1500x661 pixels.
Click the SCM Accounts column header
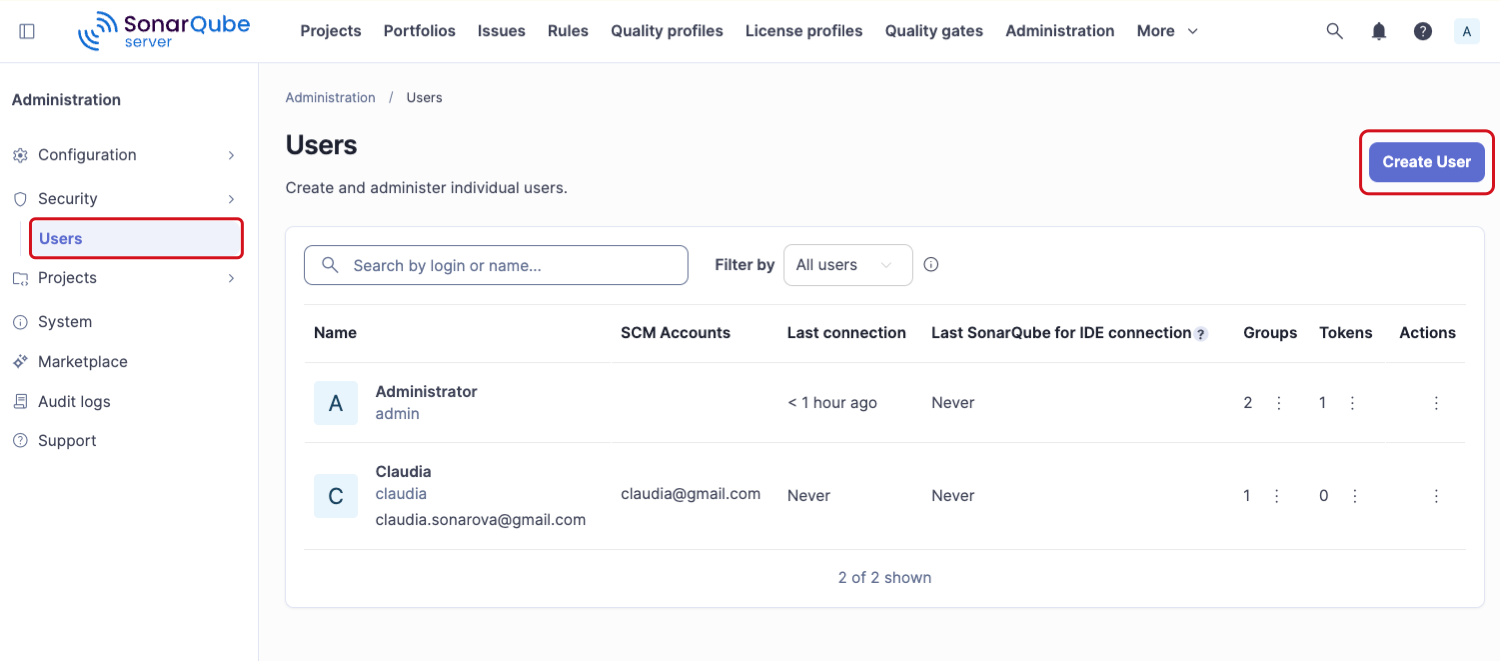(x=676, y=333)
